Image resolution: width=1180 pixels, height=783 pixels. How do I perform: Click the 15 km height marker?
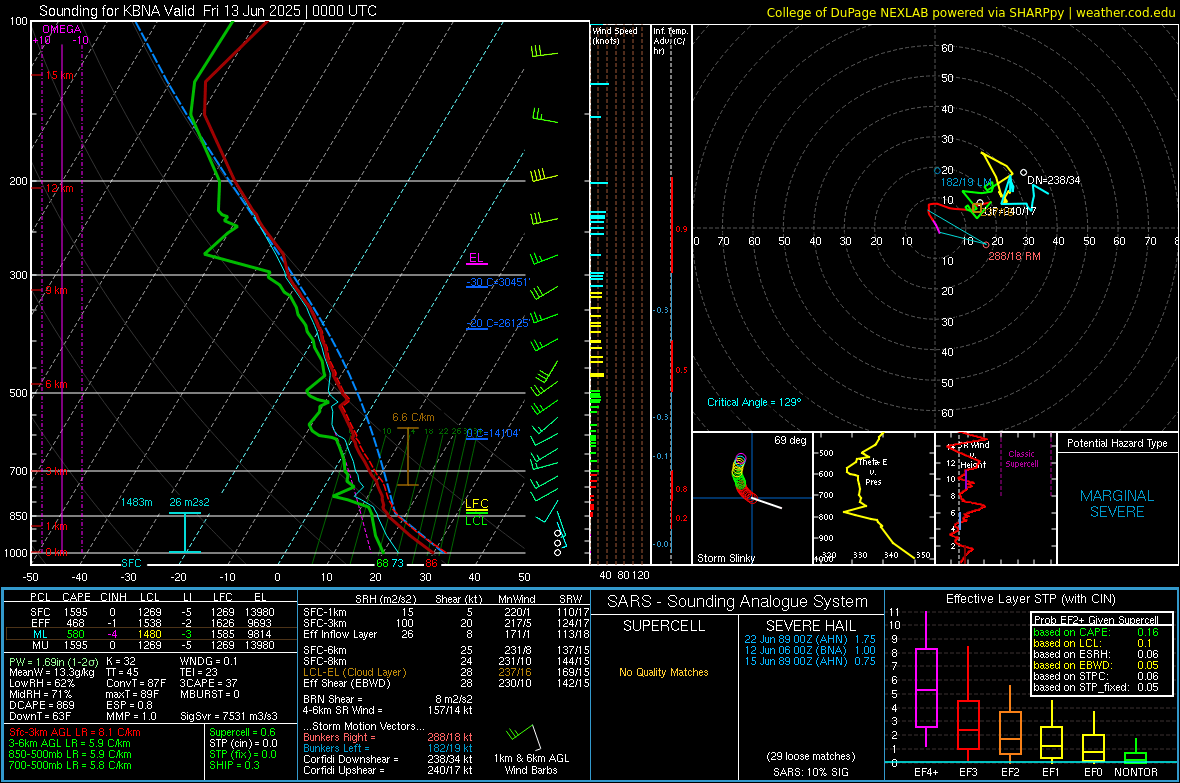point(60,75)
